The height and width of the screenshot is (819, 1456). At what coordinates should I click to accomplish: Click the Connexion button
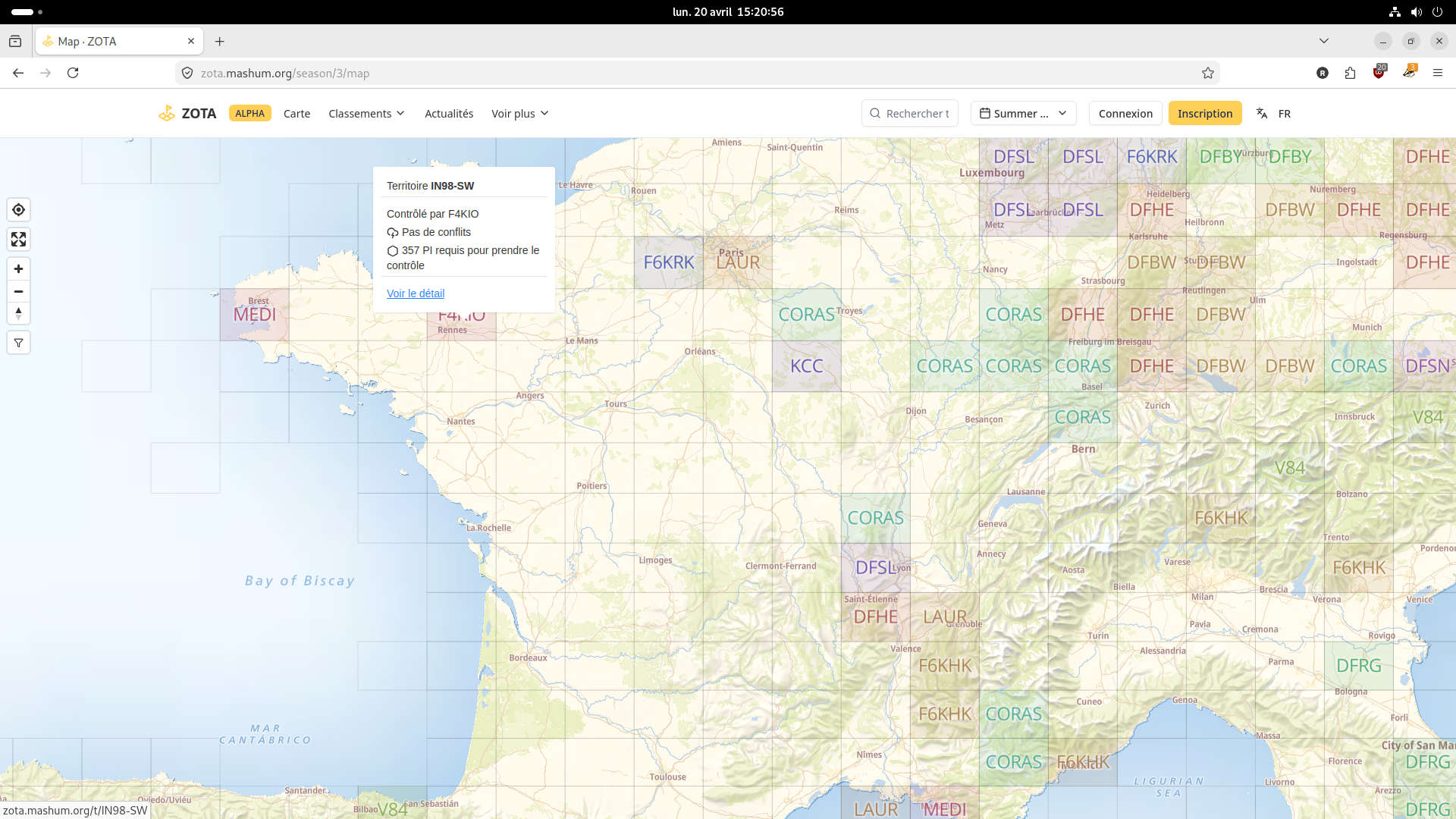point(1125,113)
